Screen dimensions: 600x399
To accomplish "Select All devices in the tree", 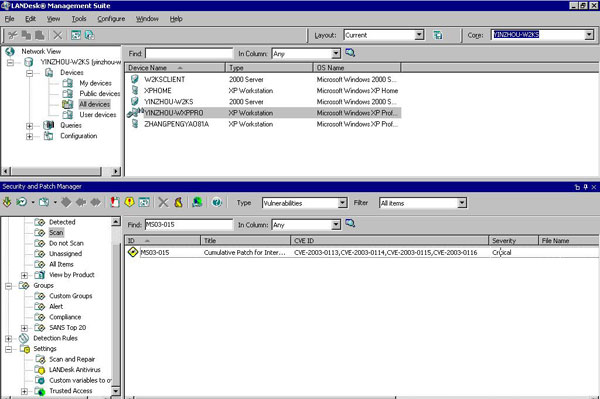I will click(95, 104).
